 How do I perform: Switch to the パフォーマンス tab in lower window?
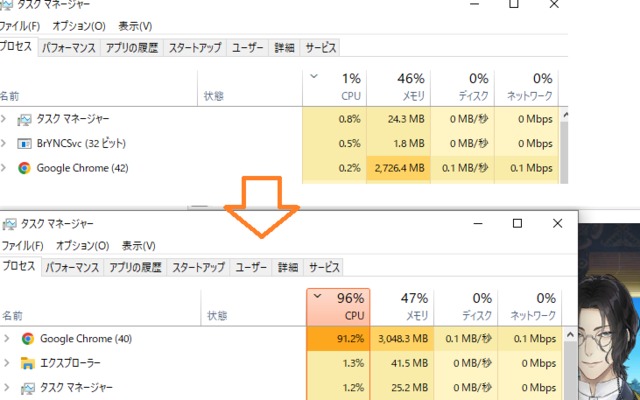72,267
